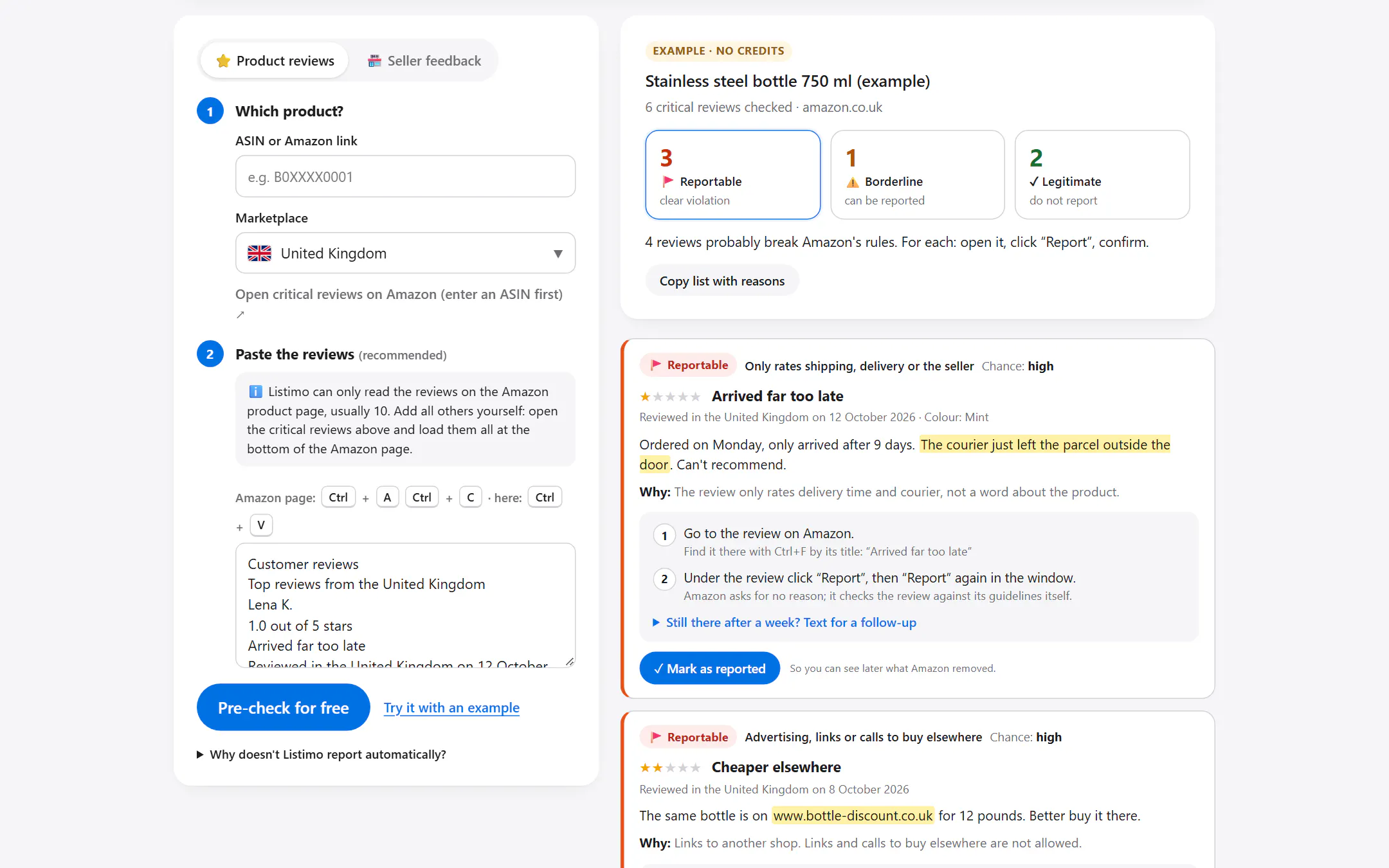Click the Mark as reported button
The height and width of the screenshot is (868, 1389).
pyautogui.click(x=709, y=668)
